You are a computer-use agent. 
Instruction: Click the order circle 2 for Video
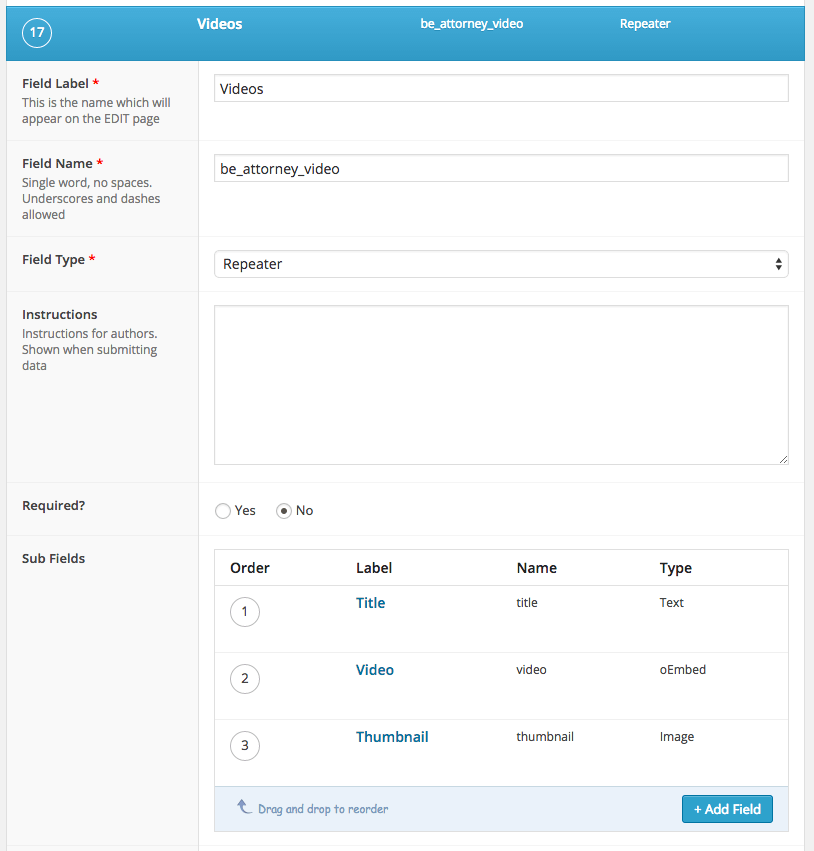coord(245,678)
